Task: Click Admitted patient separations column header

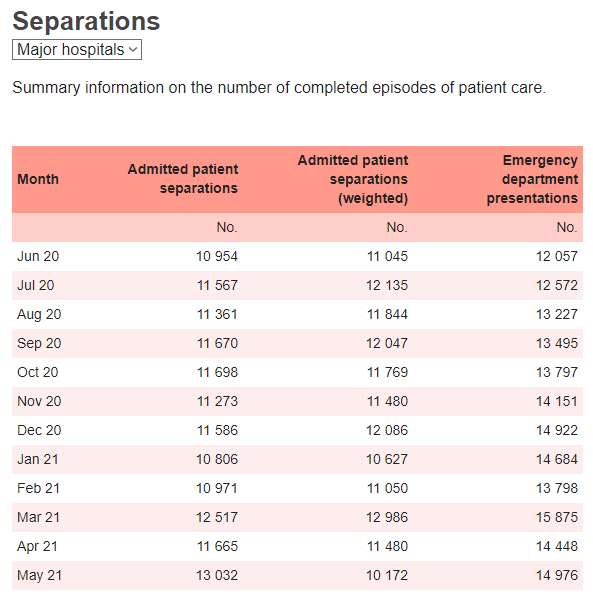Action: point(183,179)
